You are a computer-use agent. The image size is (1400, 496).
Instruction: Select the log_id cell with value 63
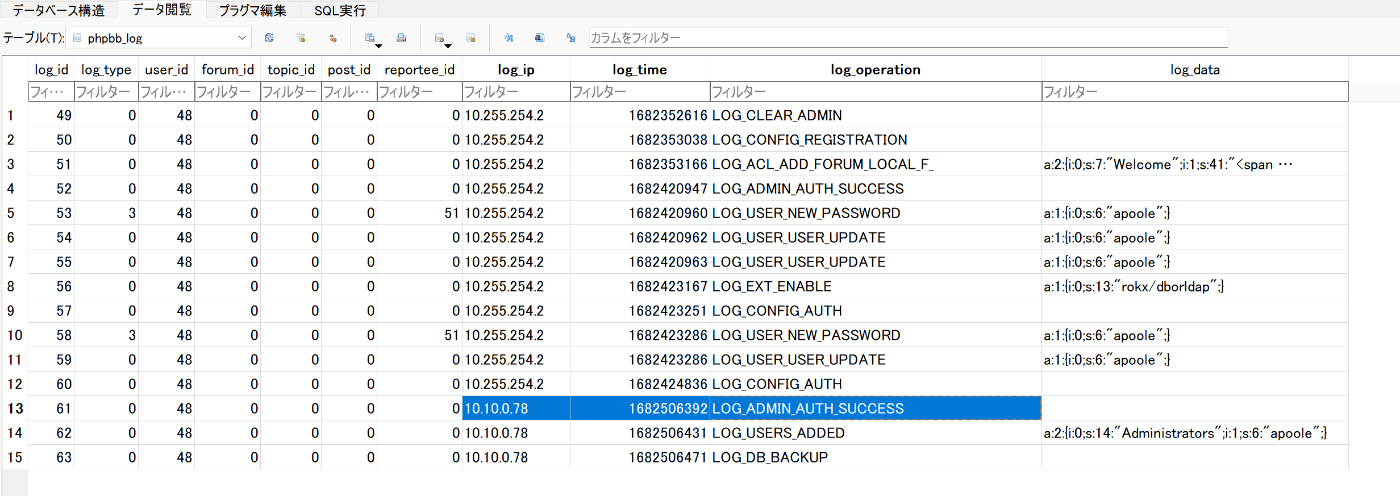click(x=51, y=457)
